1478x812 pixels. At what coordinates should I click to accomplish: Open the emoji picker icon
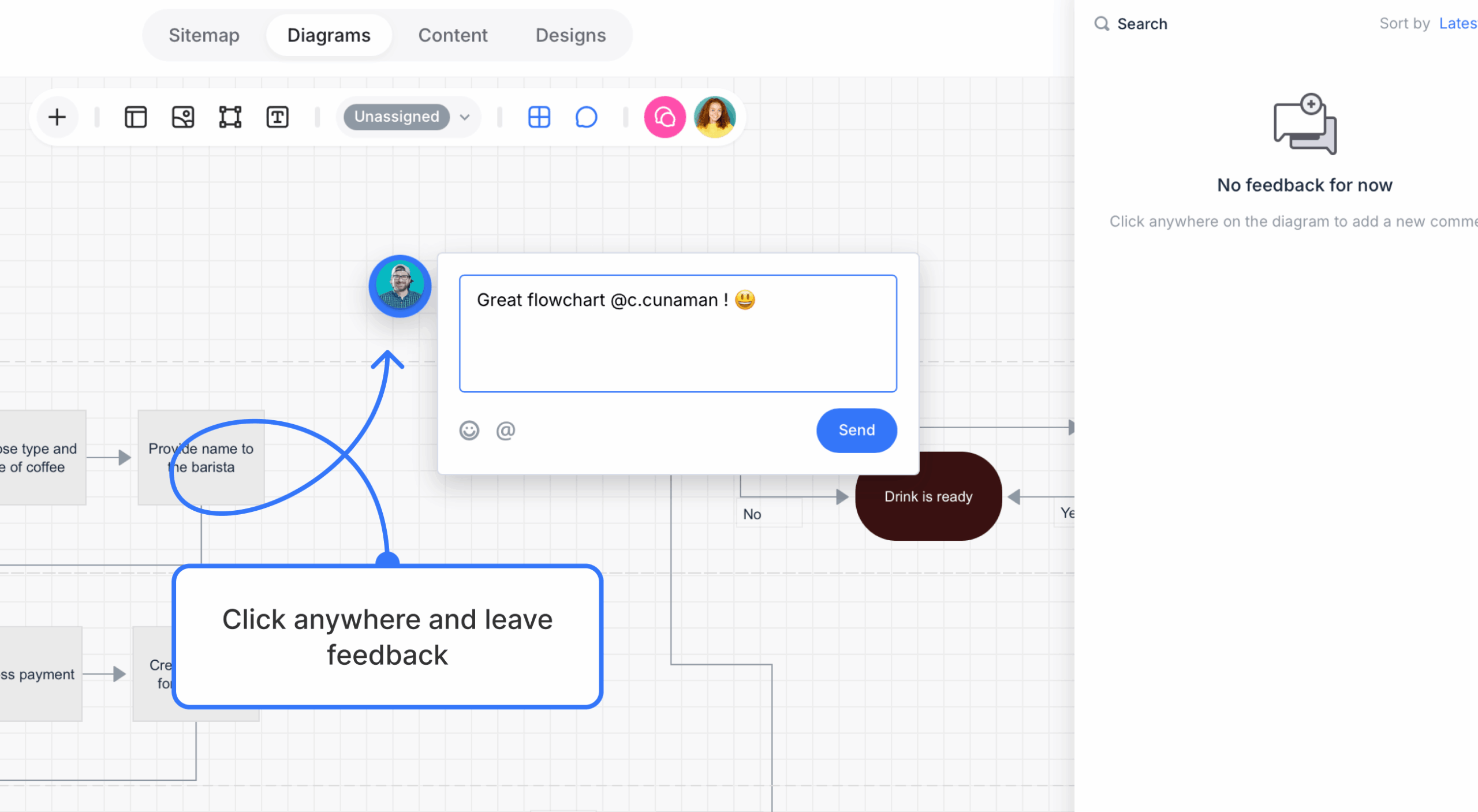(469, 431)
